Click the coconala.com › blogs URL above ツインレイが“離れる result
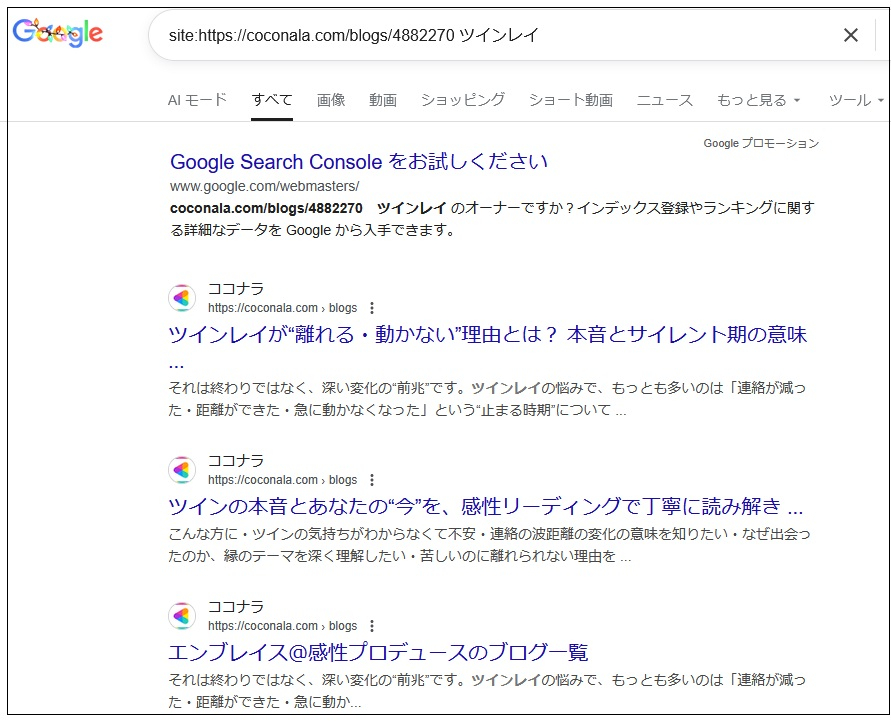This screenshot has height=722, width=891. [x=282, y=308]
